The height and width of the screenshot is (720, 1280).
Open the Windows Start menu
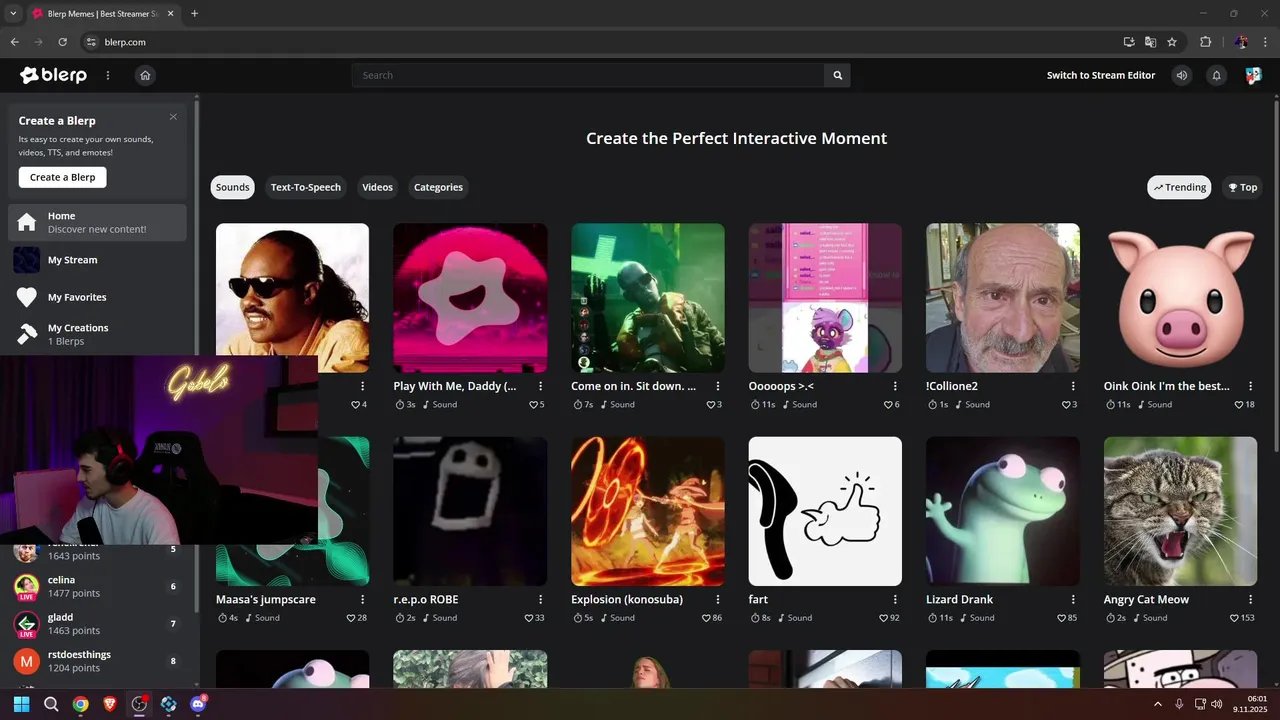tap(22, 704)
